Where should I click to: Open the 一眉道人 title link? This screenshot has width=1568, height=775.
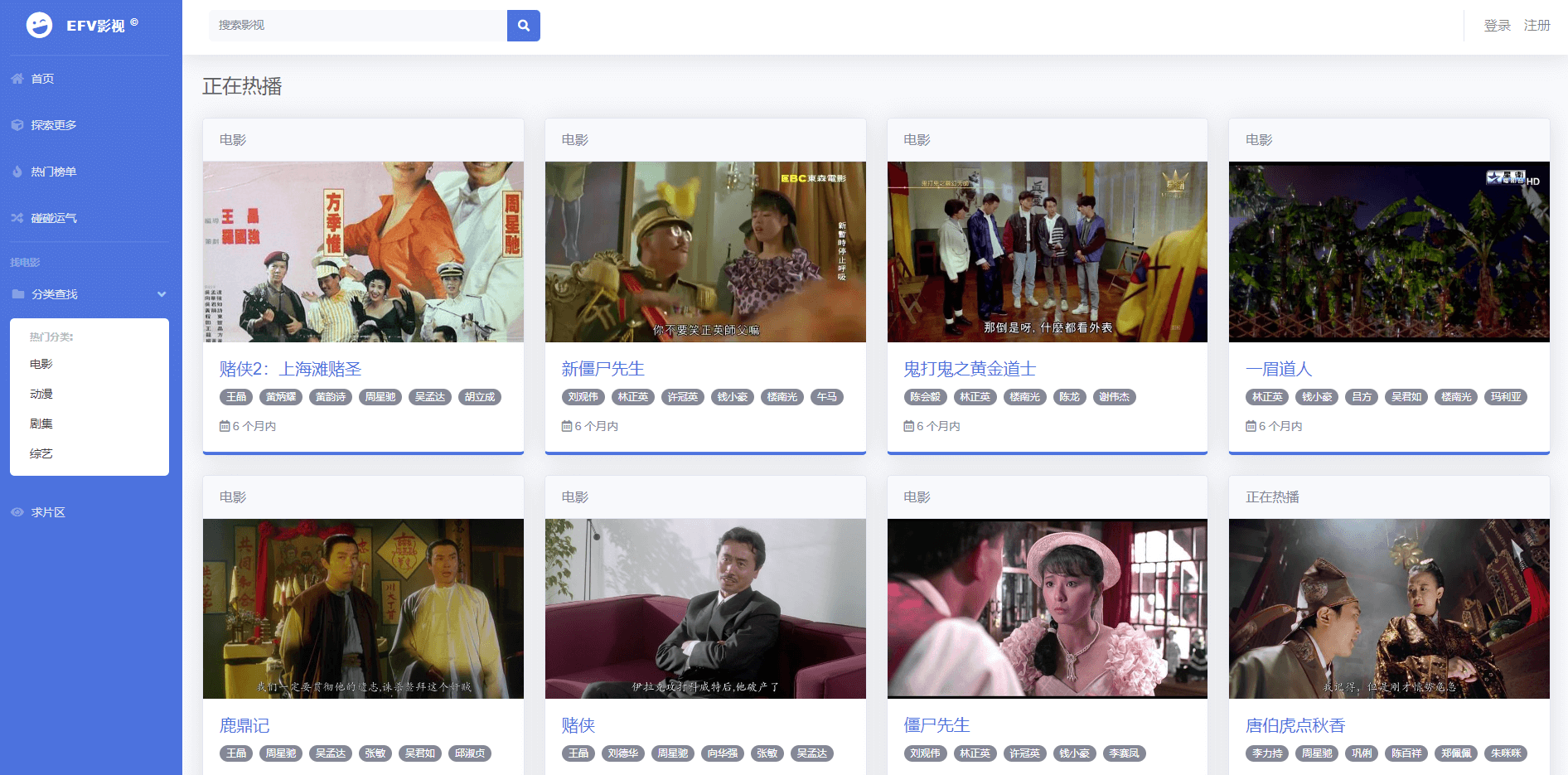click(1280, 369)
